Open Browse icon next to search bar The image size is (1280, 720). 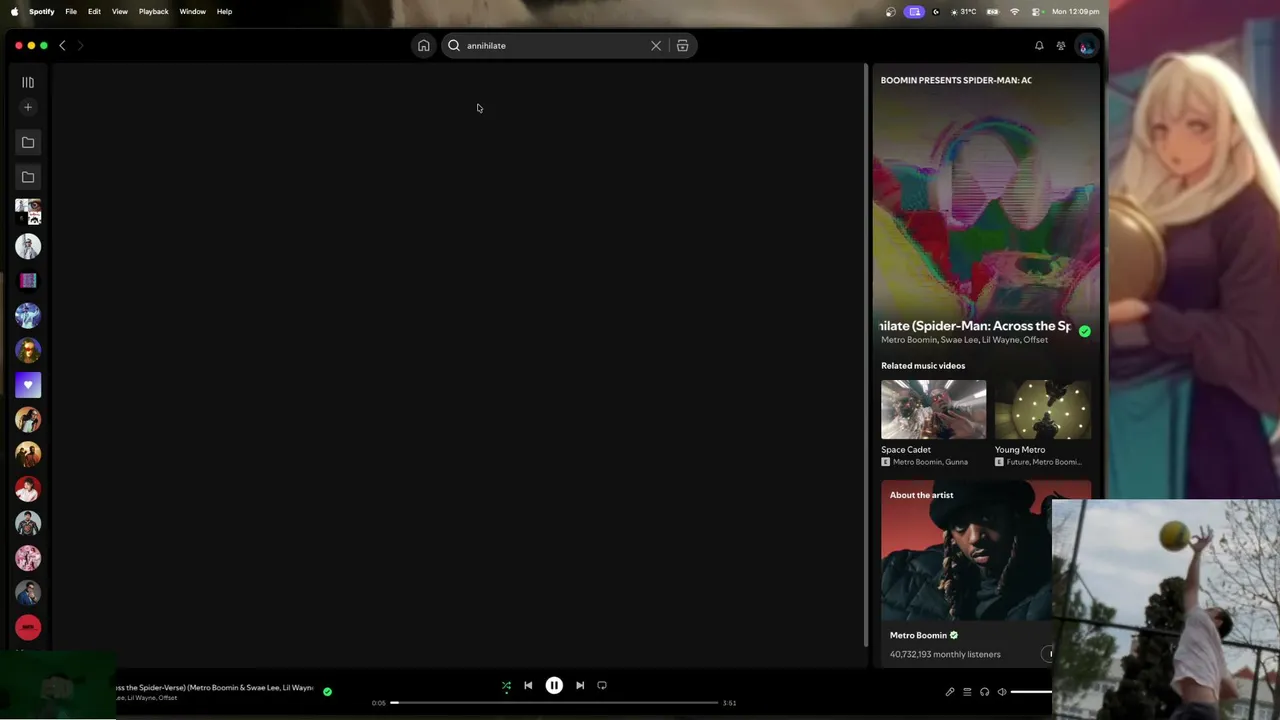pos(682,45)
